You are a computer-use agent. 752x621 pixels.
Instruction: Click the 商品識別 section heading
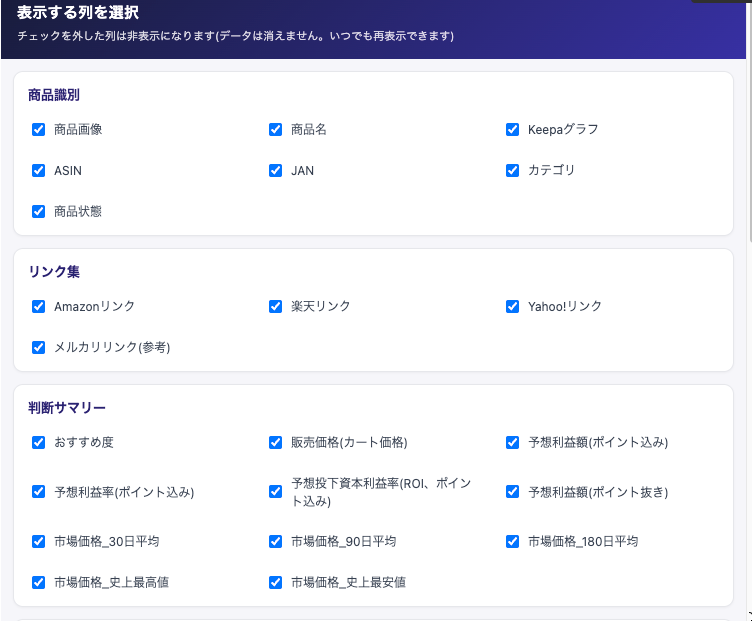[54, 95]
